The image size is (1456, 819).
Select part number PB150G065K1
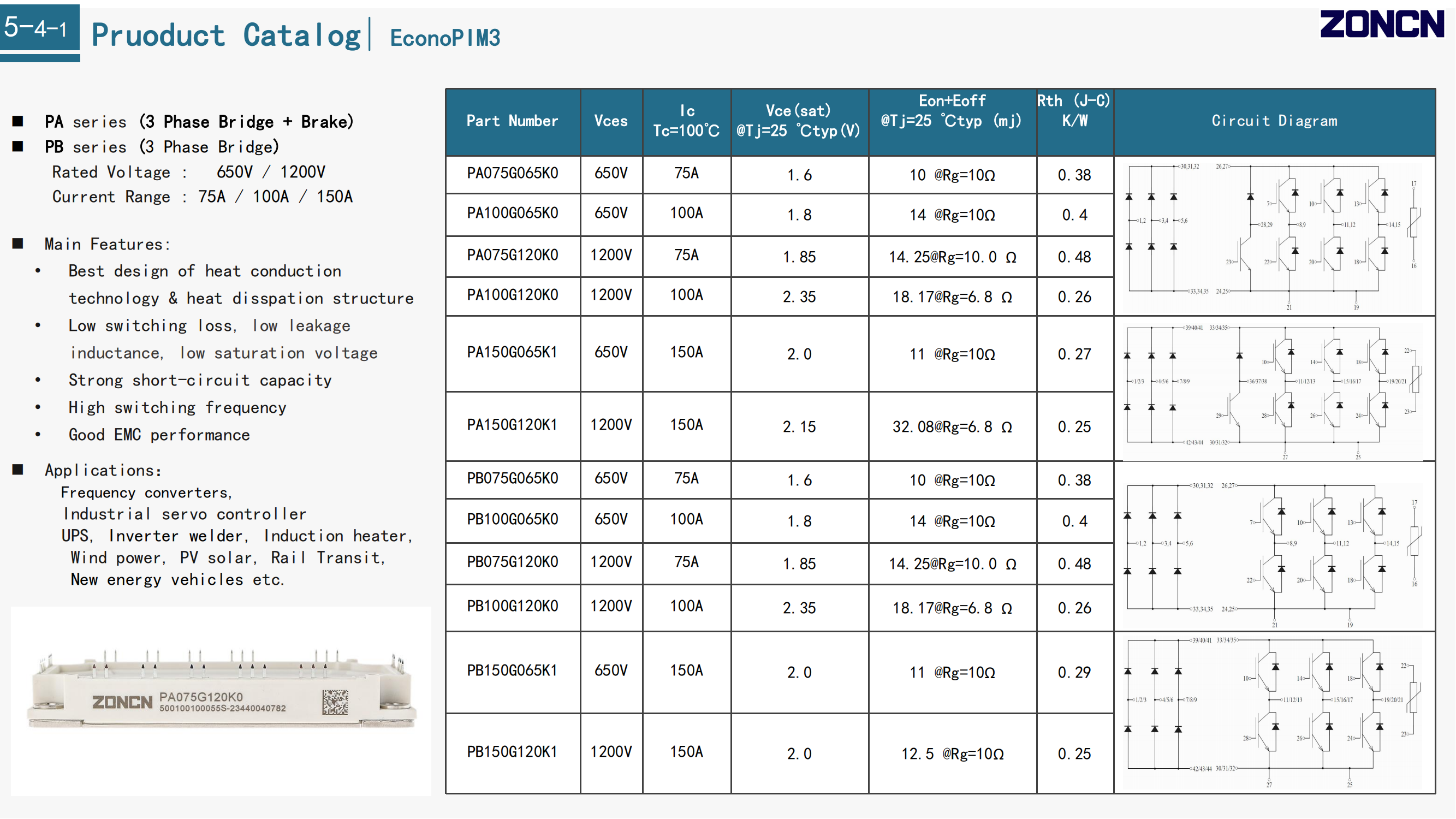click(512, 671)
